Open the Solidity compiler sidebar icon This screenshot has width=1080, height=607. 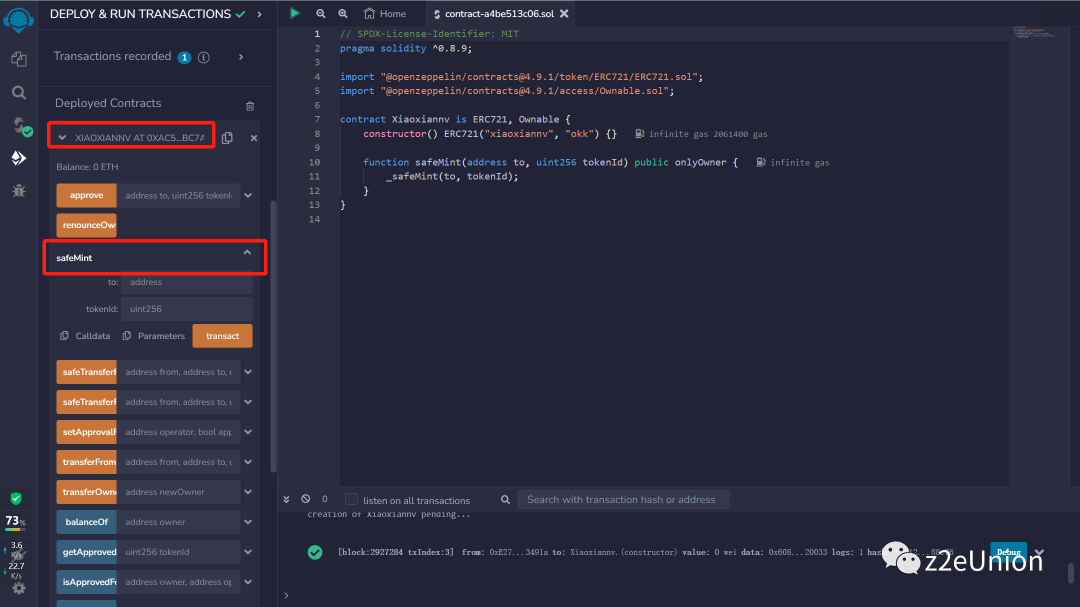point(18,125)
